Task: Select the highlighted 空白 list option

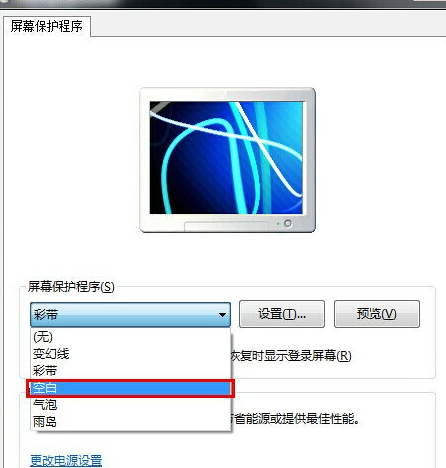Action: (x=130, y=388)
